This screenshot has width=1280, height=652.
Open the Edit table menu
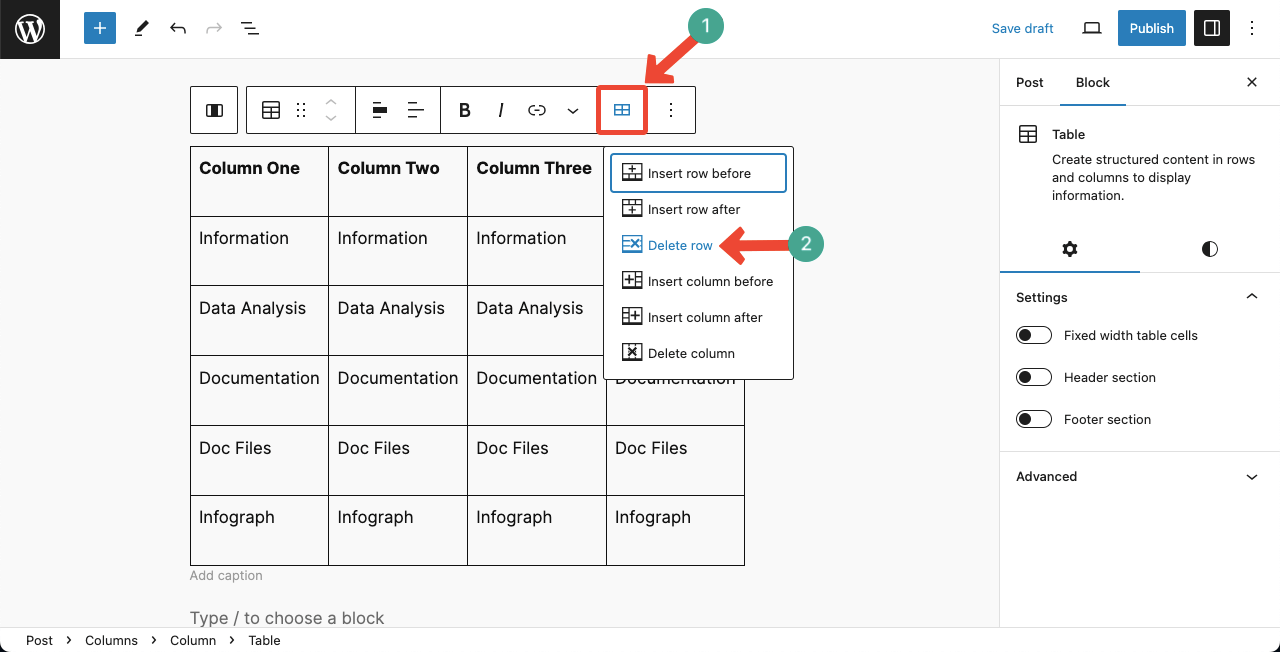621,110
